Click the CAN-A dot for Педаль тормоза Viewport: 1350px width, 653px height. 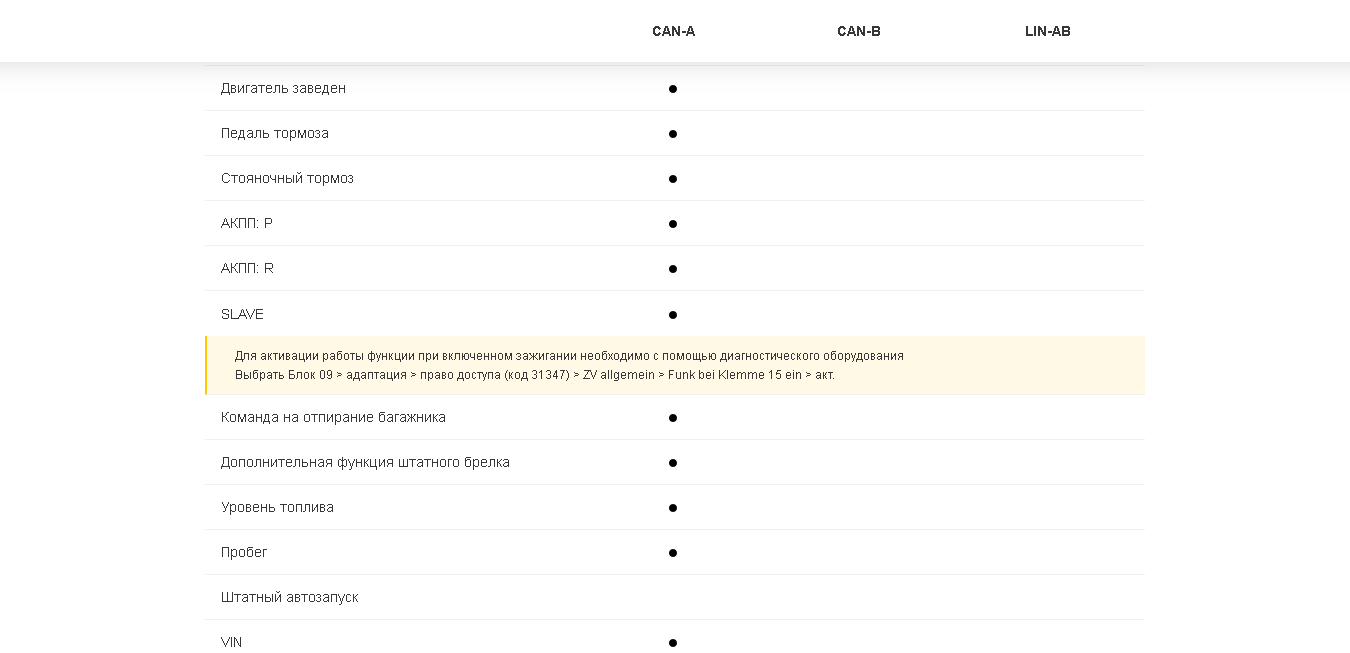click(x=673, y=134)
